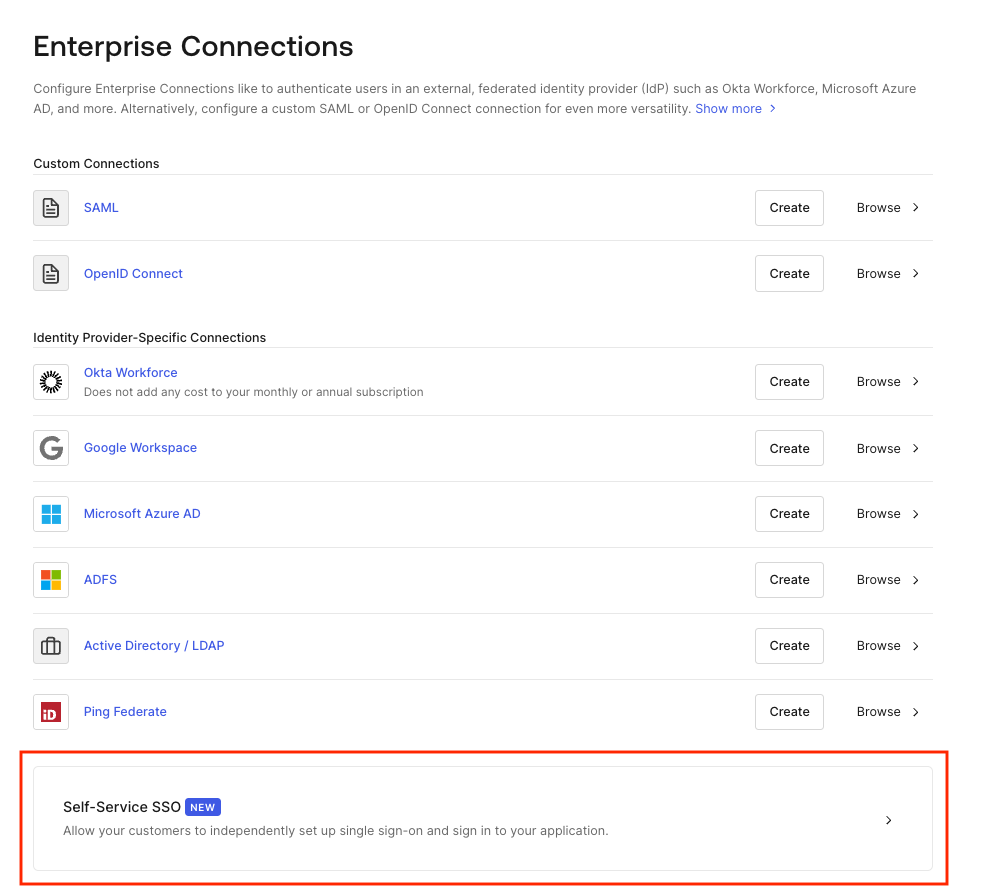Viewport: 983px width, 894px height.
Task: Open the ADFS link
Action: pyautogui.click(x=100, y=579)
